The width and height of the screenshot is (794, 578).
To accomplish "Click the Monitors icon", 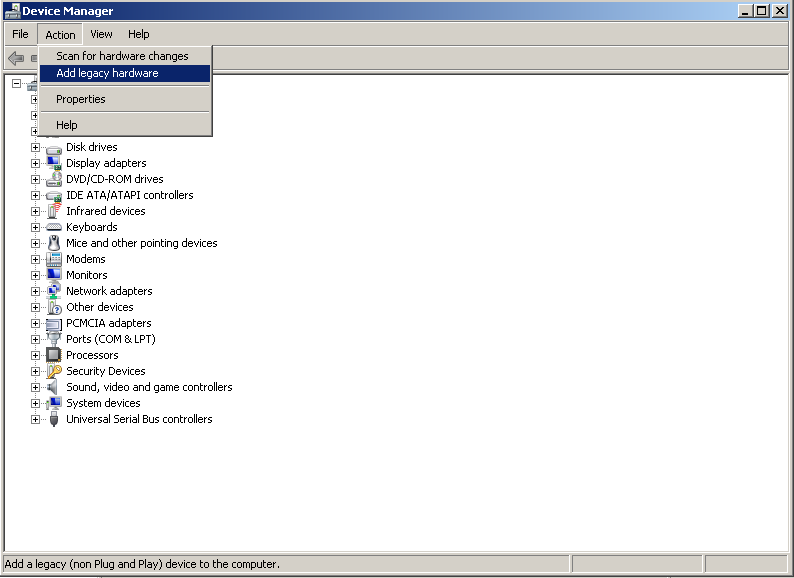I will (x=54, y=275).
